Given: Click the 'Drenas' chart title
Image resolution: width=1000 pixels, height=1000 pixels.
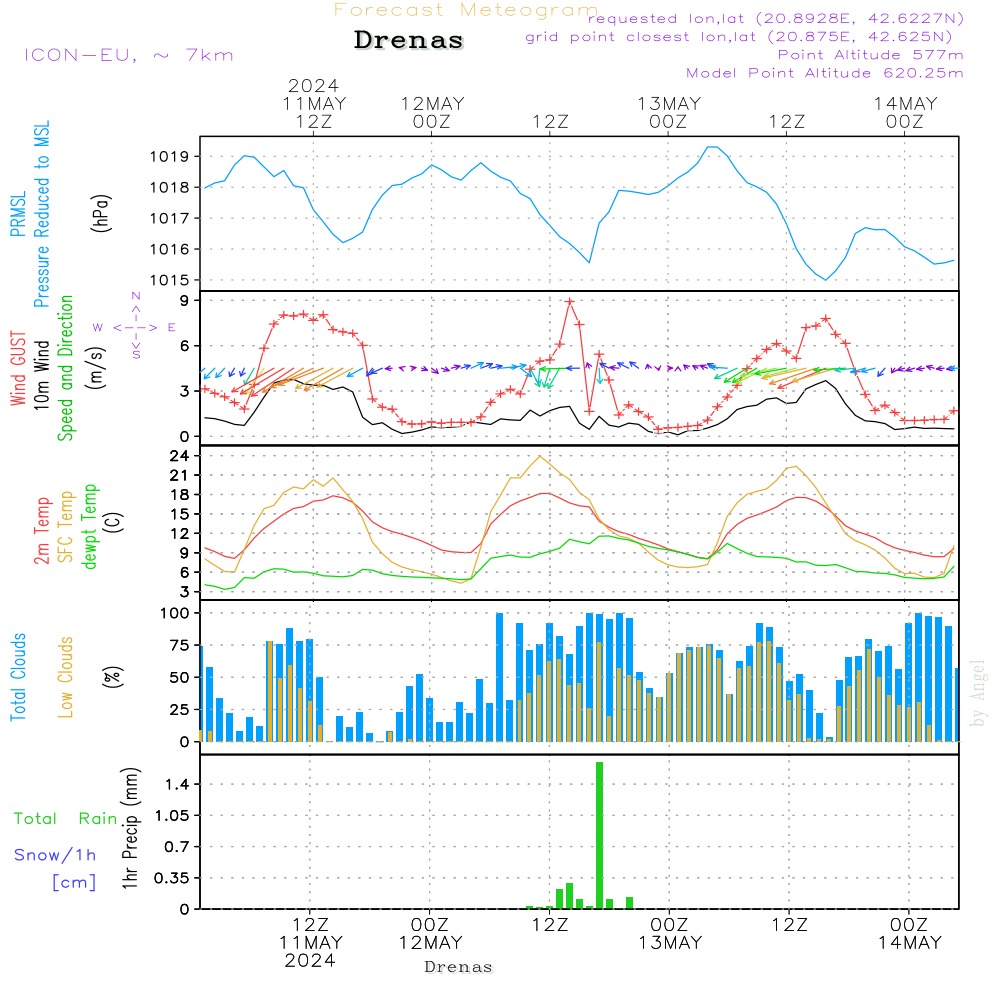Looking at the screenshot, I should (408, 40).
